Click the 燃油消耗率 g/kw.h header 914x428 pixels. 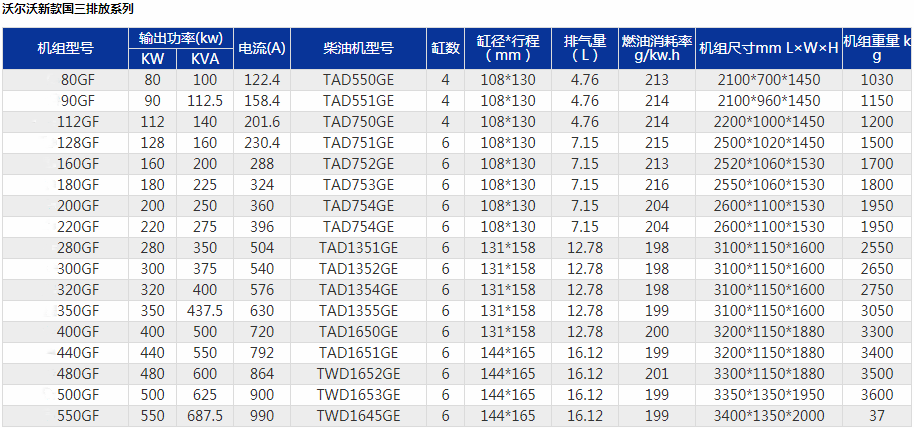(656, 48)
